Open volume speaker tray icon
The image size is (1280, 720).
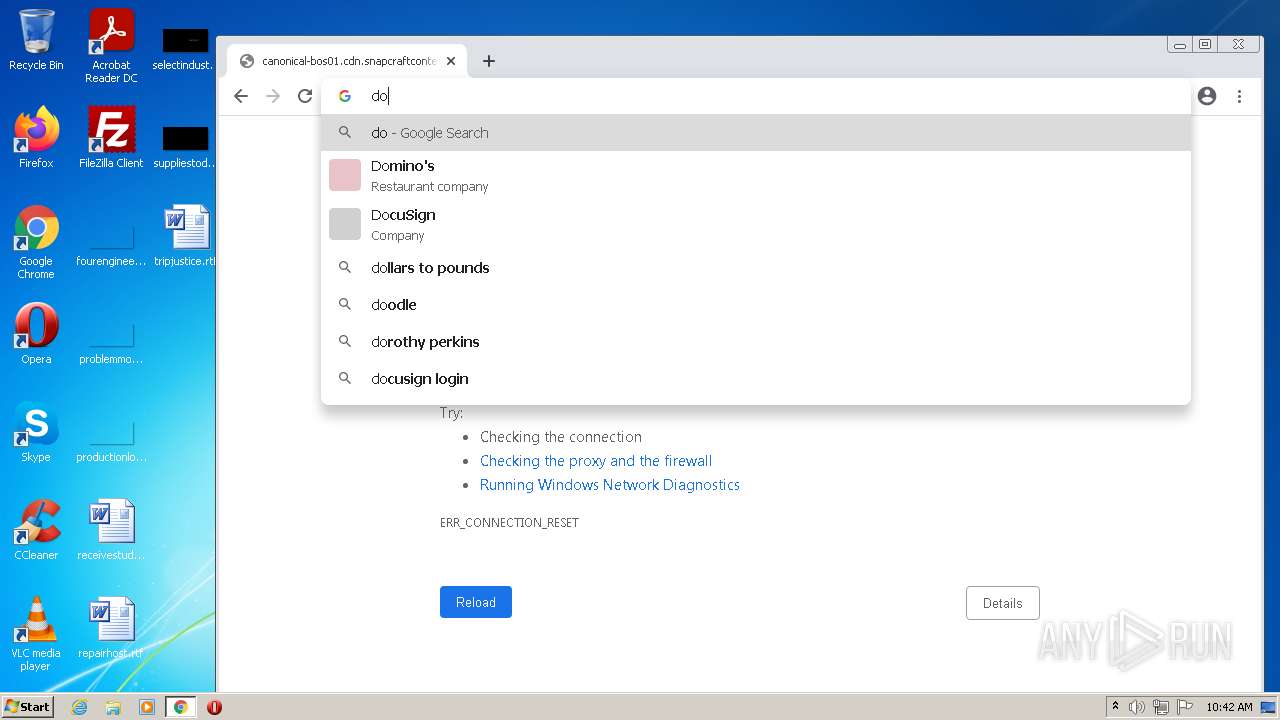point(1137,707)
